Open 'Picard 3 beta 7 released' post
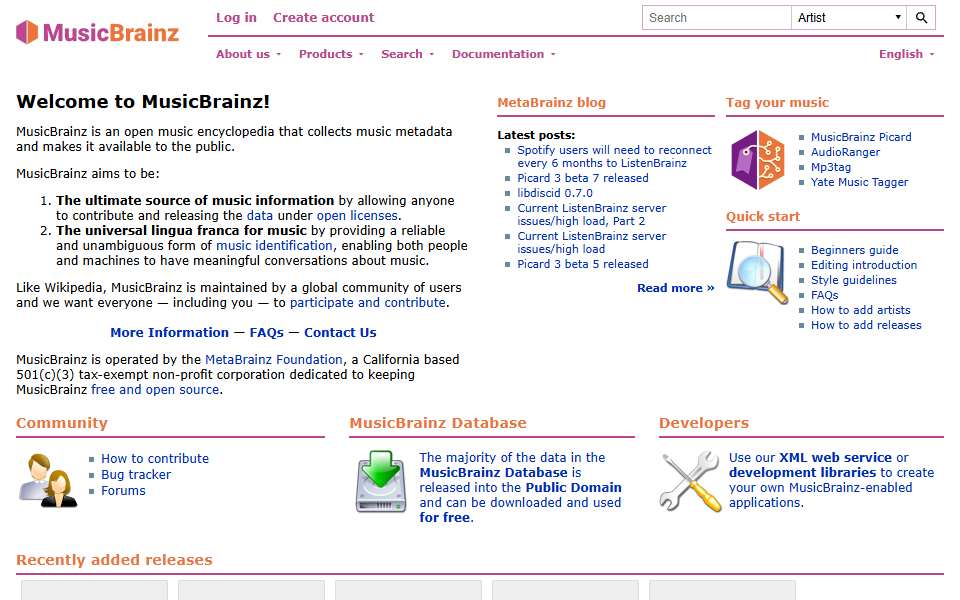Viewport: 960px width, 600px height. (583, 178)
